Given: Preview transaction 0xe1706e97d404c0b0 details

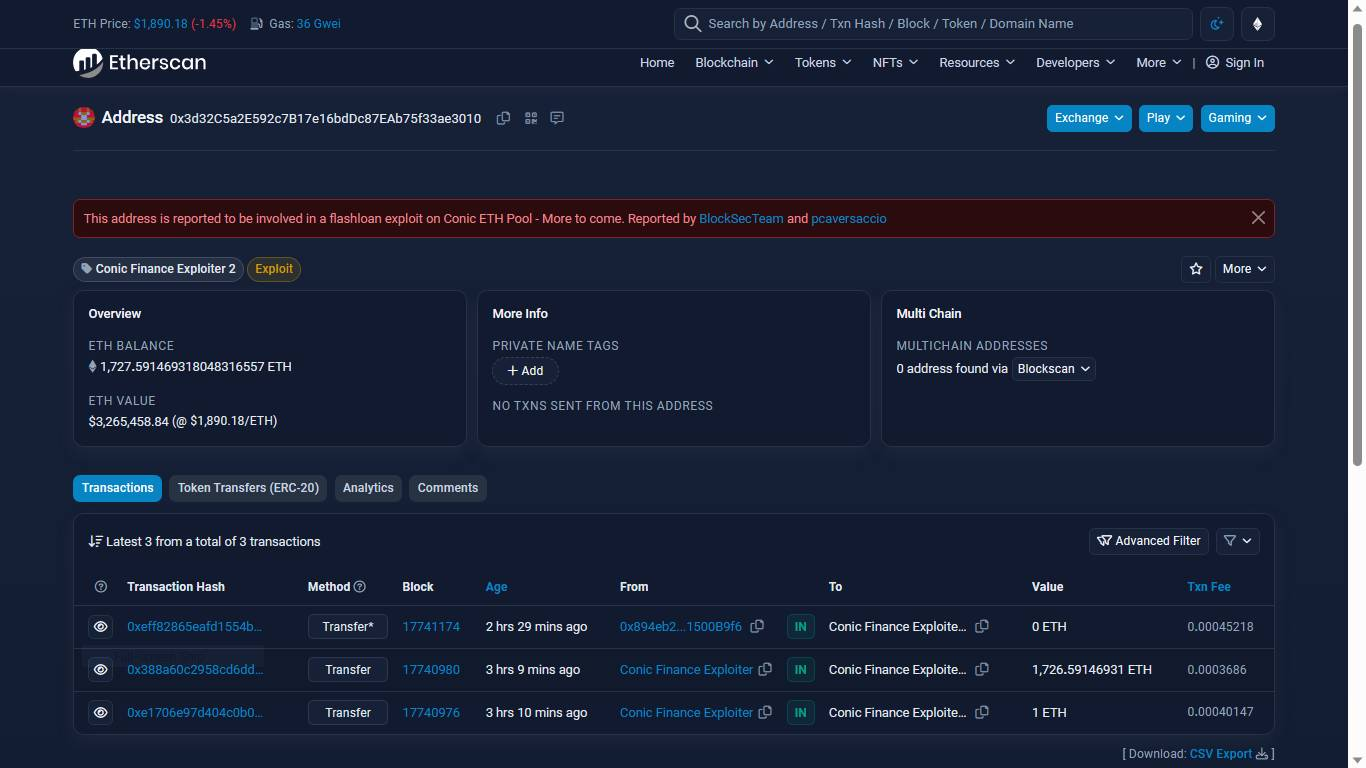Looking at the screenshot, I should [100, 713].
